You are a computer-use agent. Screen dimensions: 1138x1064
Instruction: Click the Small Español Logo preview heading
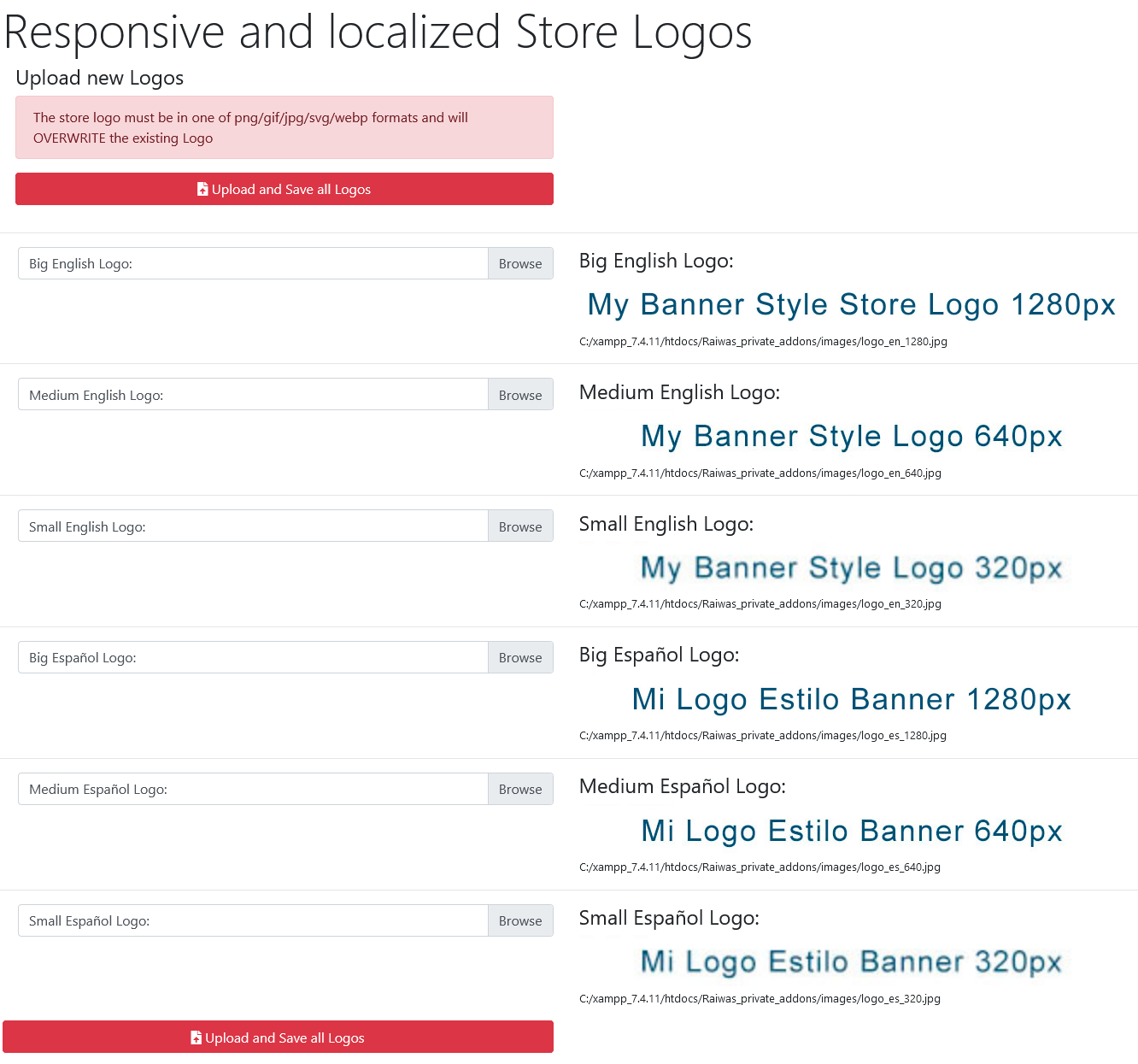(669, 918)
